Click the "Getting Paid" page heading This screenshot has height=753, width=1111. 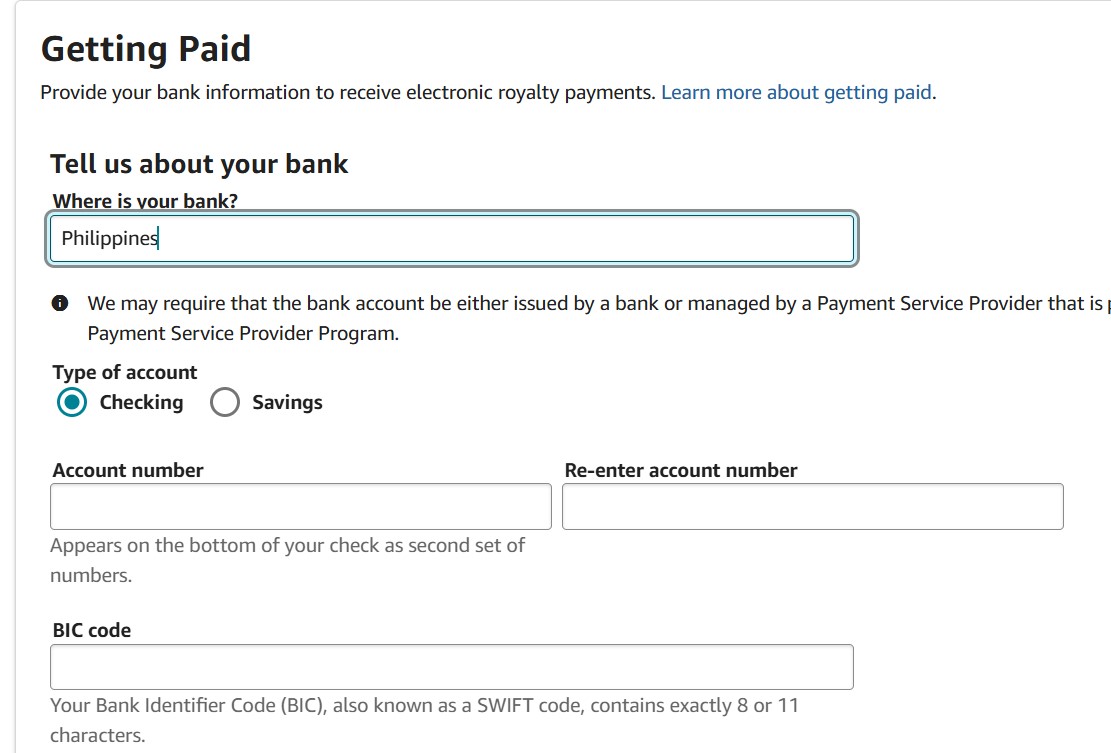(146, 49)
